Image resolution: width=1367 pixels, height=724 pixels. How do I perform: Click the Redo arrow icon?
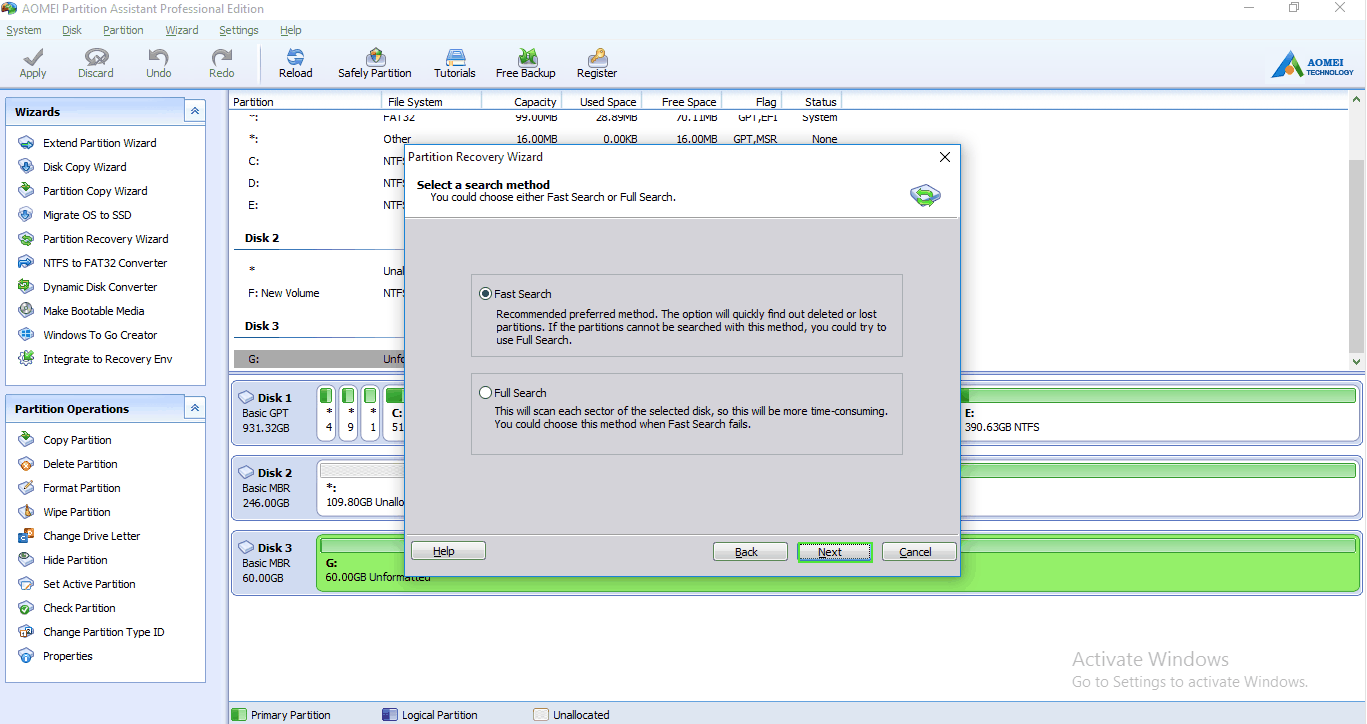point(222,57)
